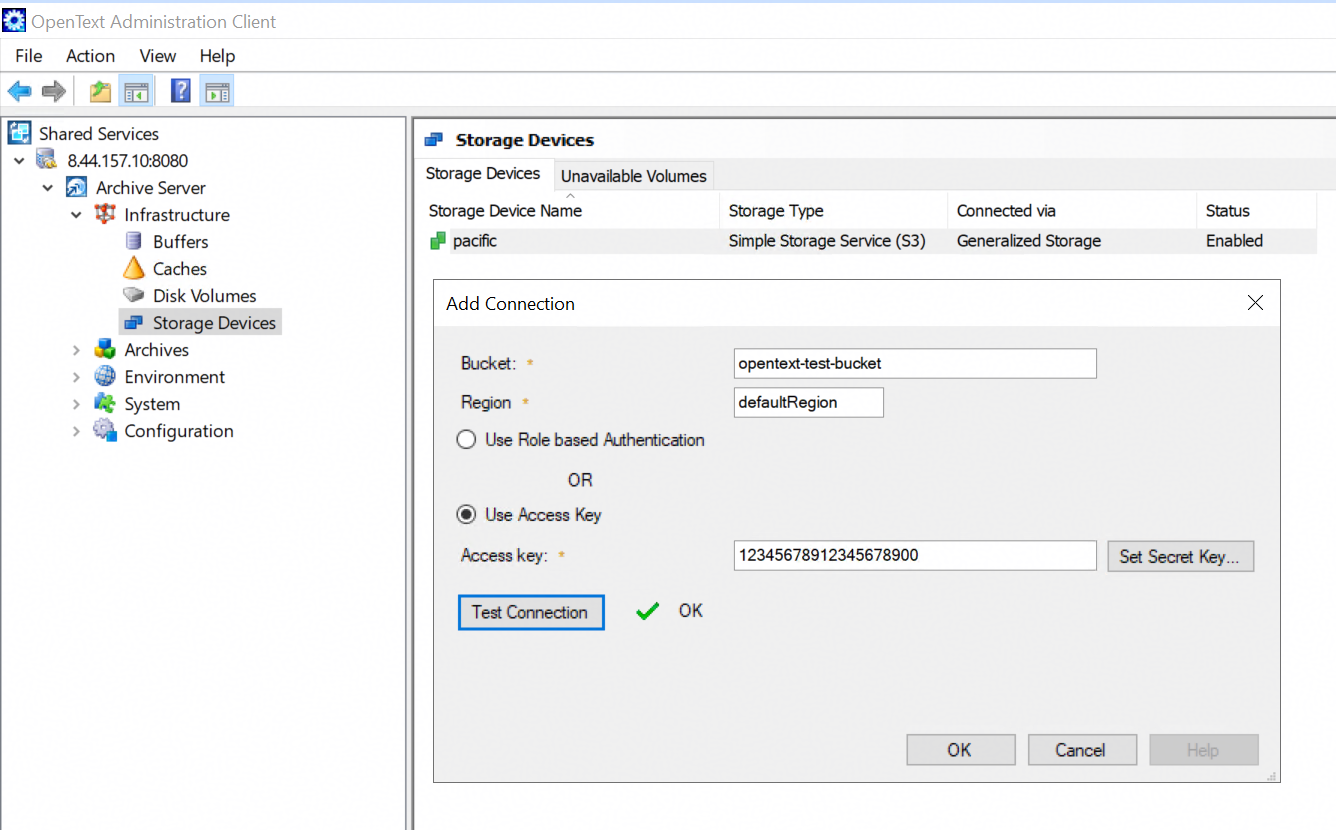
Task: Click the Up one level folder icon
Action: (x=100, y=92)
